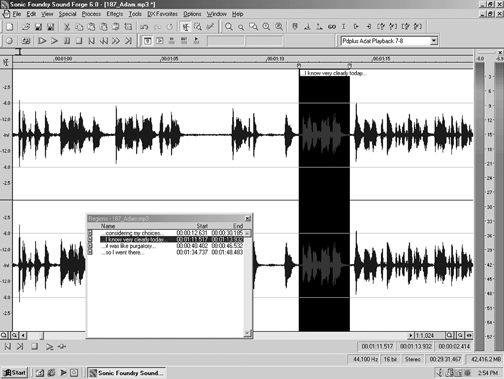This screenshot has height=379, width=504.
Task: Click the small Zoom Out magnifier icon
Action: point(241,27)
